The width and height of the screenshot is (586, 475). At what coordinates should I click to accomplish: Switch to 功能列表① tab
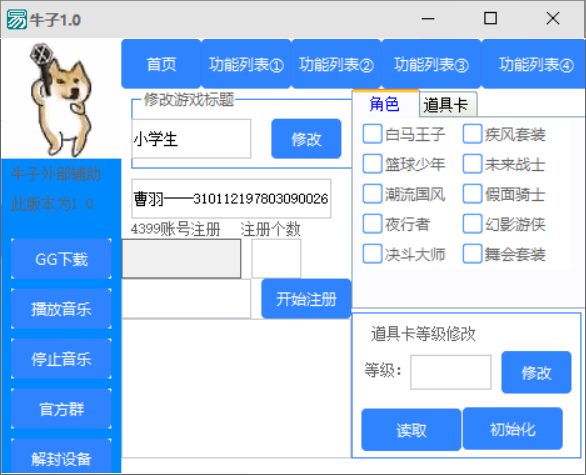click(x=246, y=64)
